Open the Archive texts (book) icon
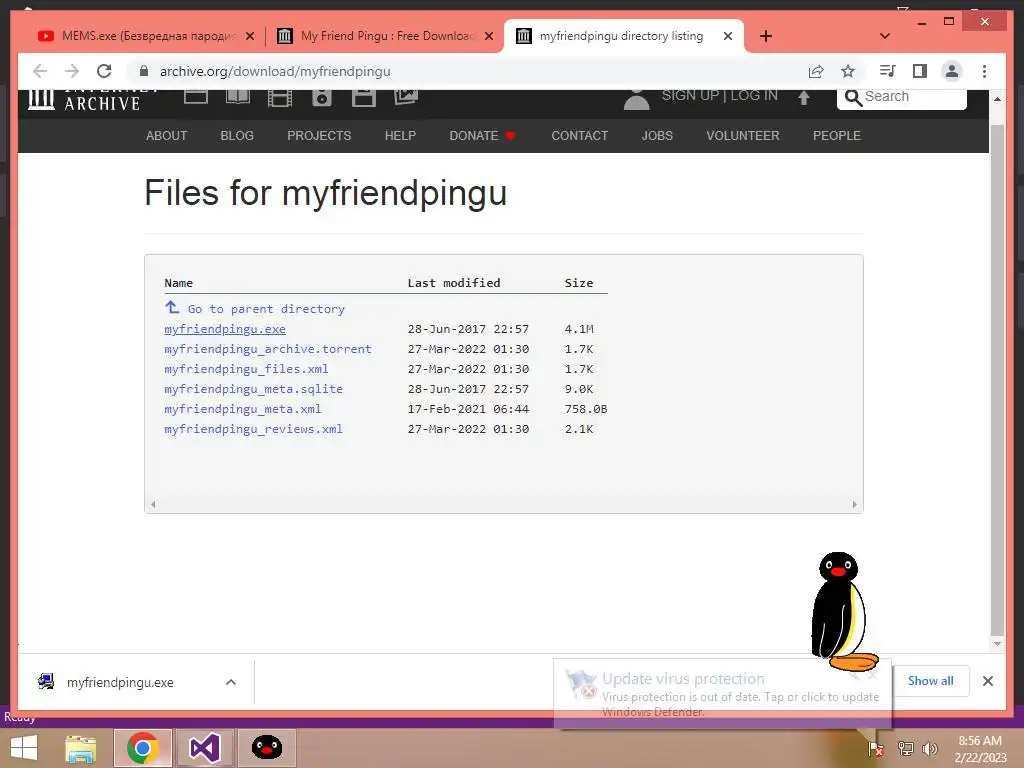Image resolution: width=1024 pixels, height=768 pixels. 238,96
